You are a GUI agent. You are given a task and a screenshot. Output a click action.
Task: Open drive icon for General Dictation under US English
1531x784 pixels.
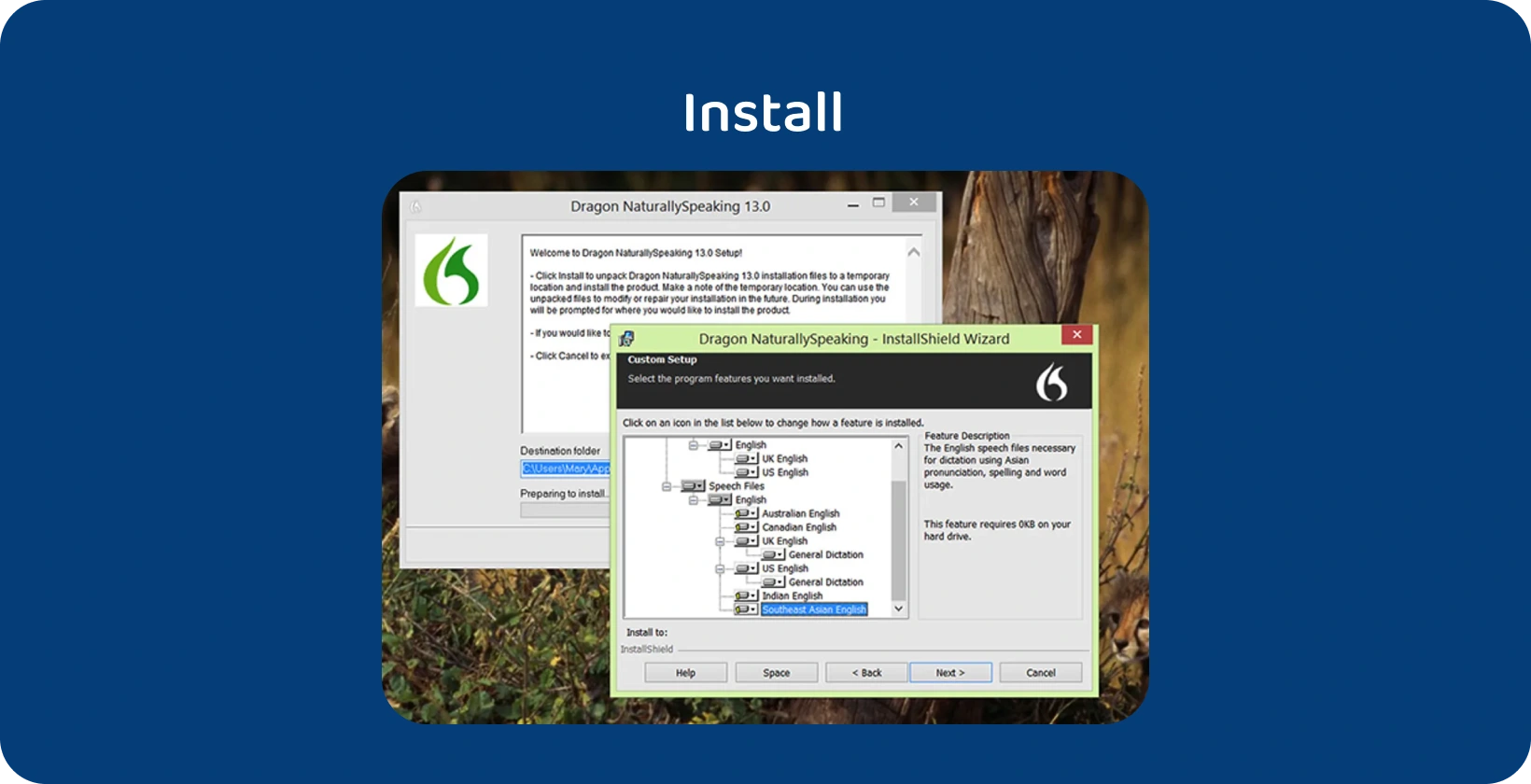773,581
